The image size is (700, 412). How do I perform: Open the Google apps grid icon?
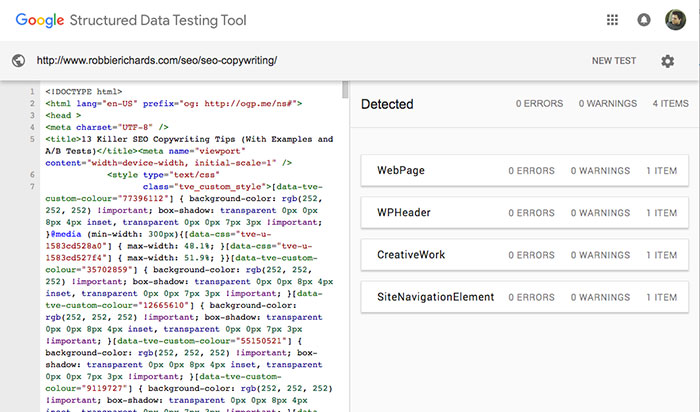[x=612, y=20]
